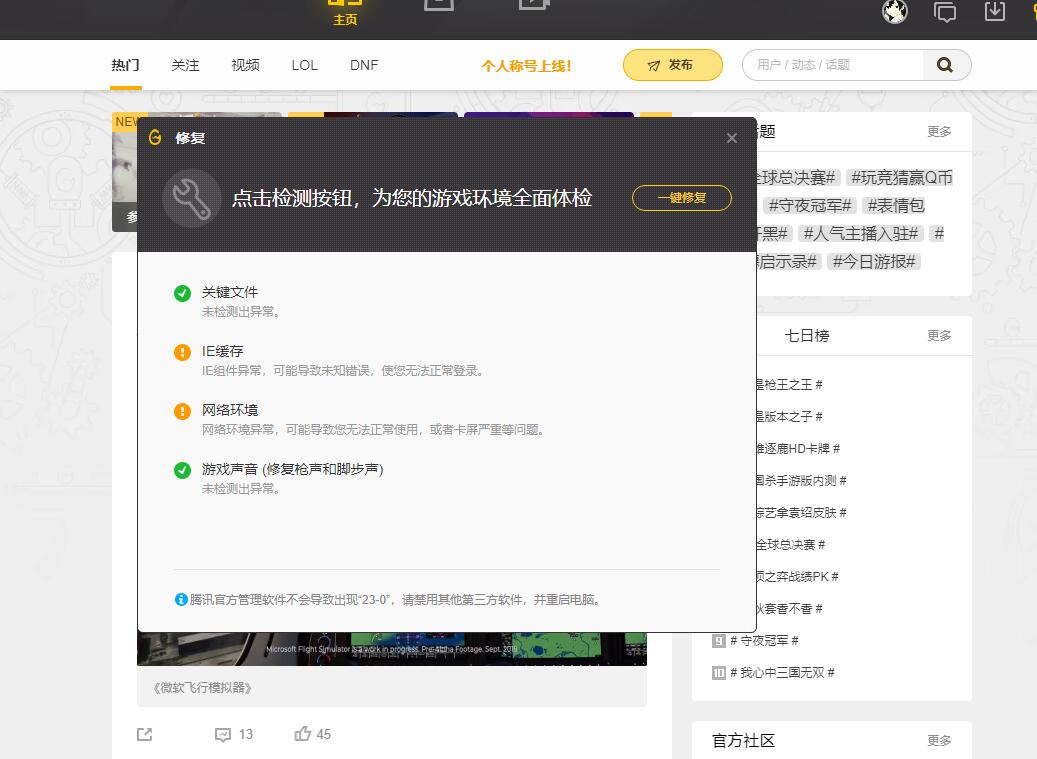Click the 主页 home icon
This screenshot has width=1037, height=759.
pos(344,7)
